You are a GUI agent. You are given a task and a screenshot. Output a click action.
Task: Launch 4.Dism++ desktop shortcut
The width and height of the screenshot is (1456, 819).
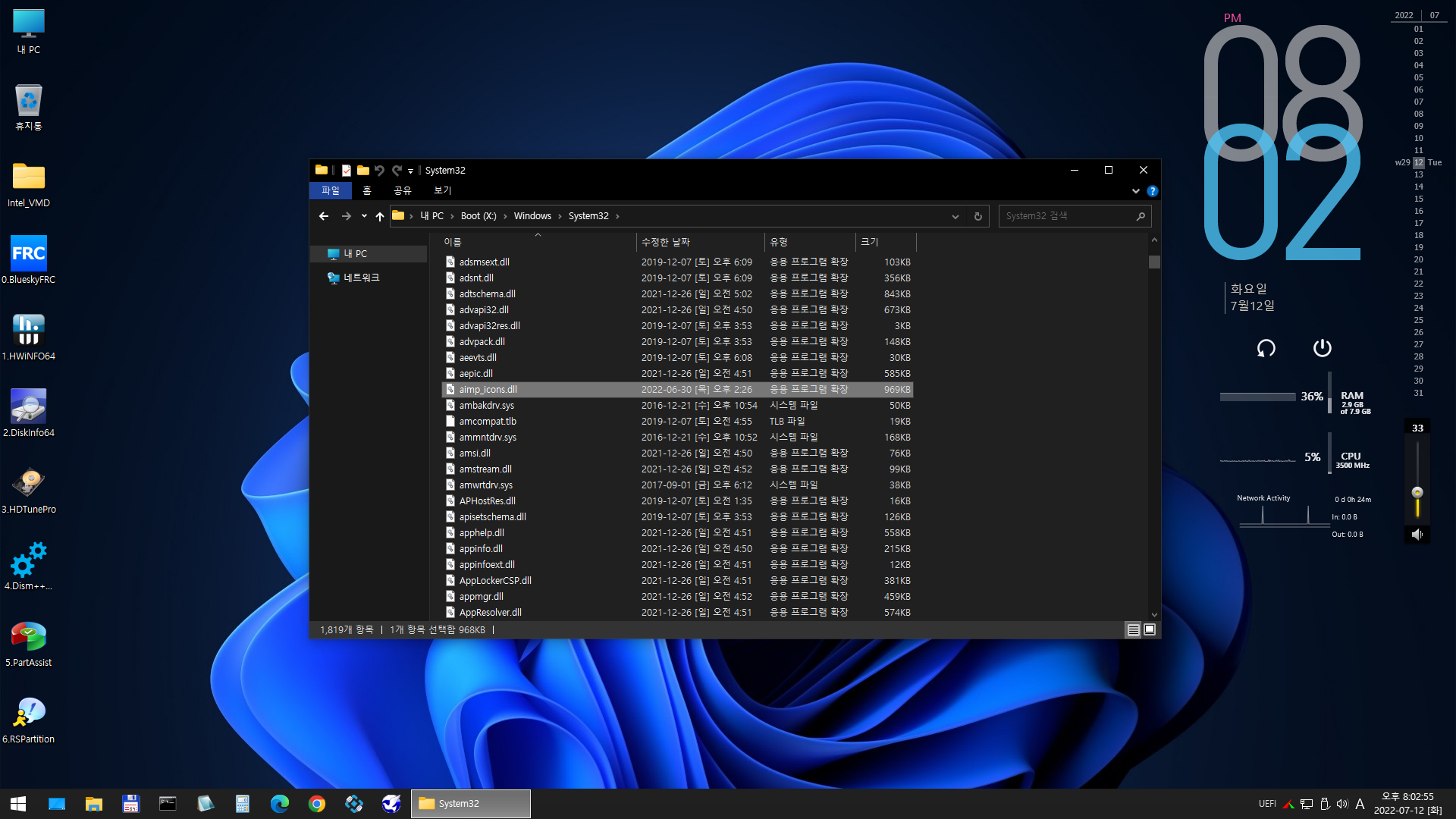point(29,567)
